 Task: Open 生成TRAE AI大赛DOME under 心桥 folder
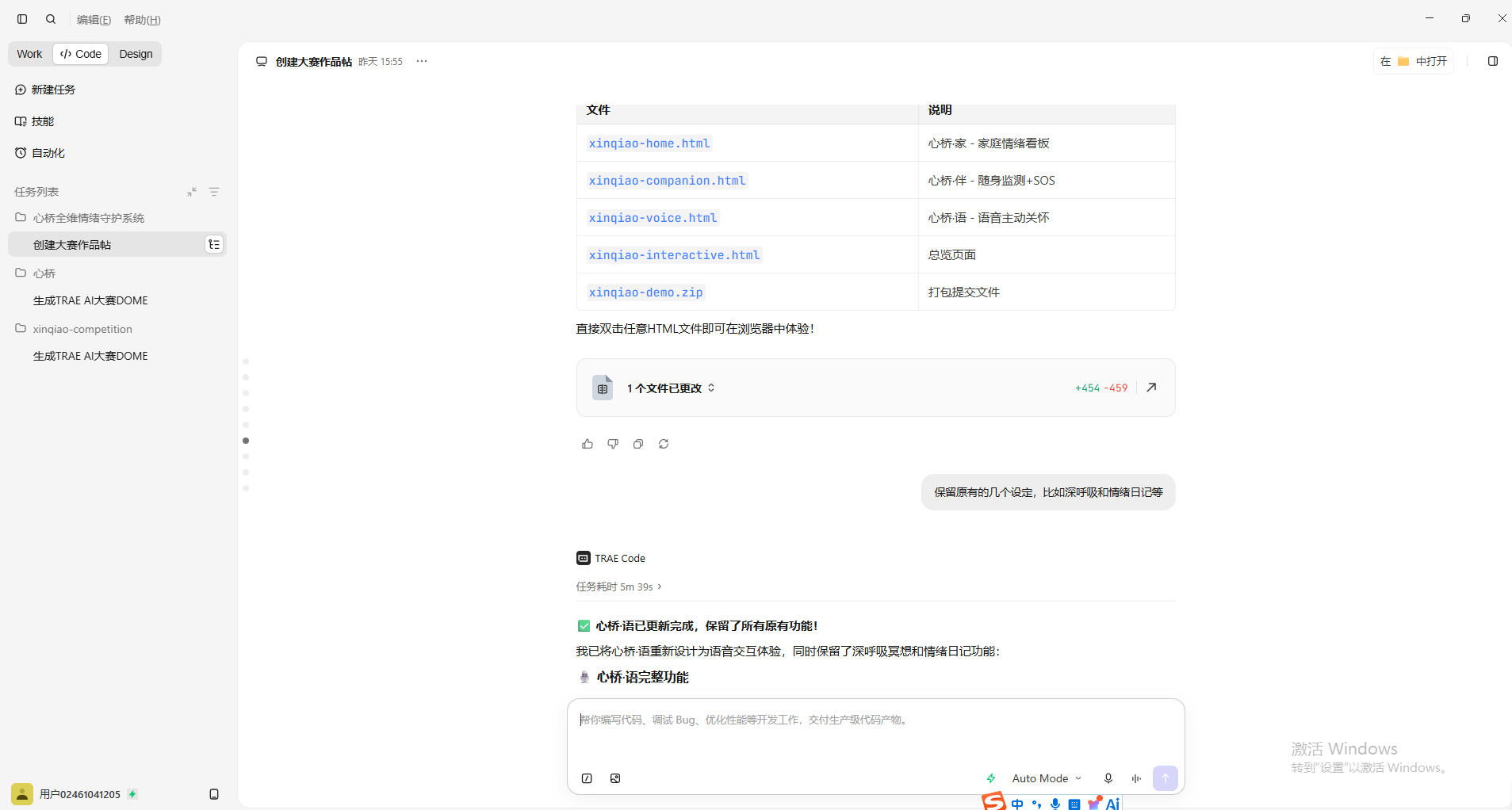(90, 300)
